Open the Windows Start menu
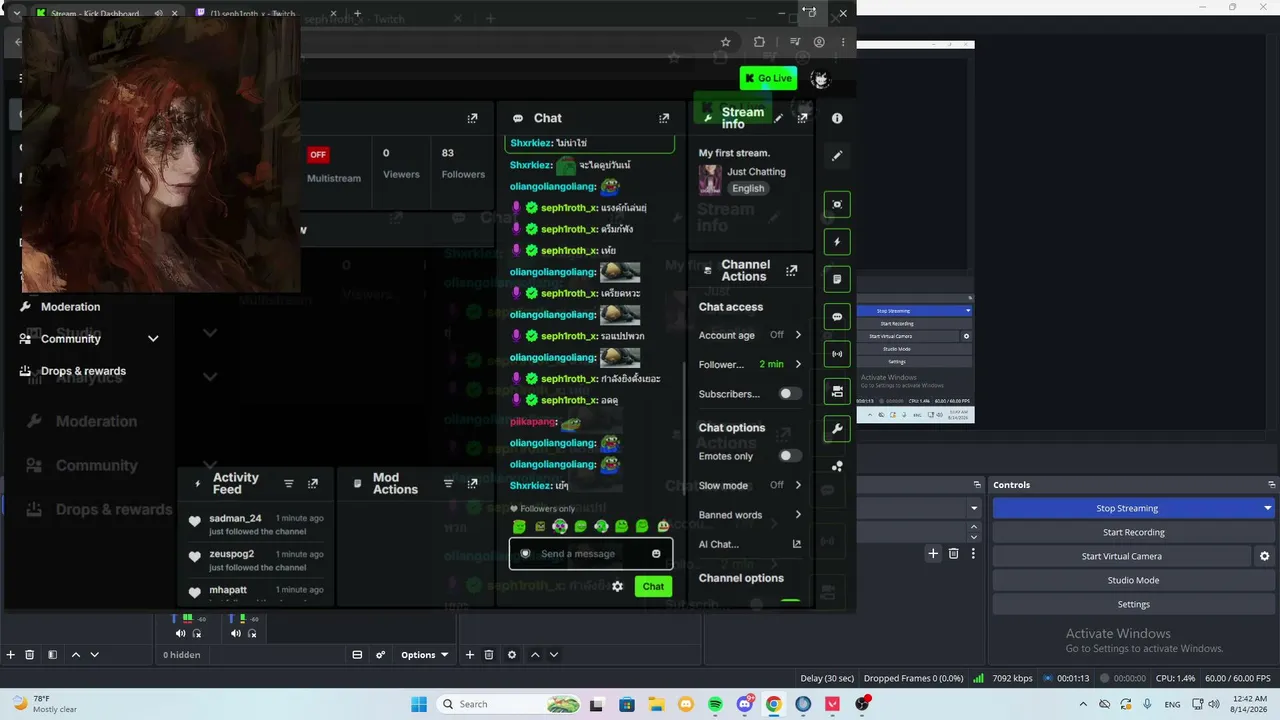Image resolution: width=1280 pixels, height=720 pixels. [x=419, y=704]
